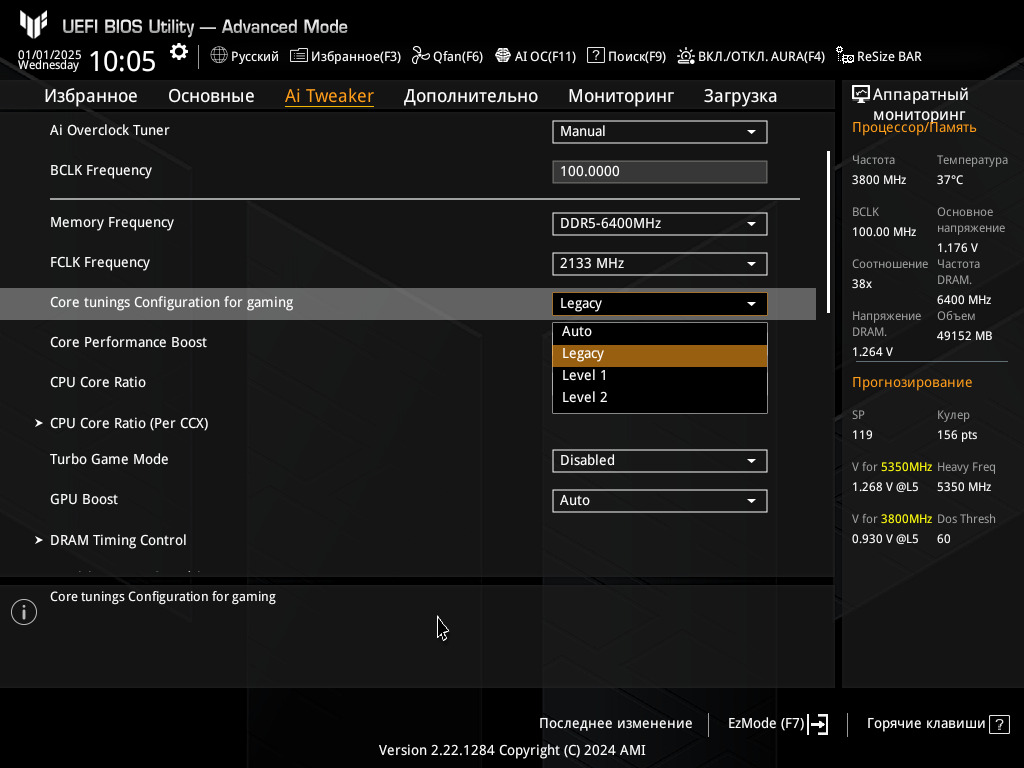Viewport: 1024px width, 768px height.
Task: Launch AI OC(F11) chip icon
Action: click(502, 56)
